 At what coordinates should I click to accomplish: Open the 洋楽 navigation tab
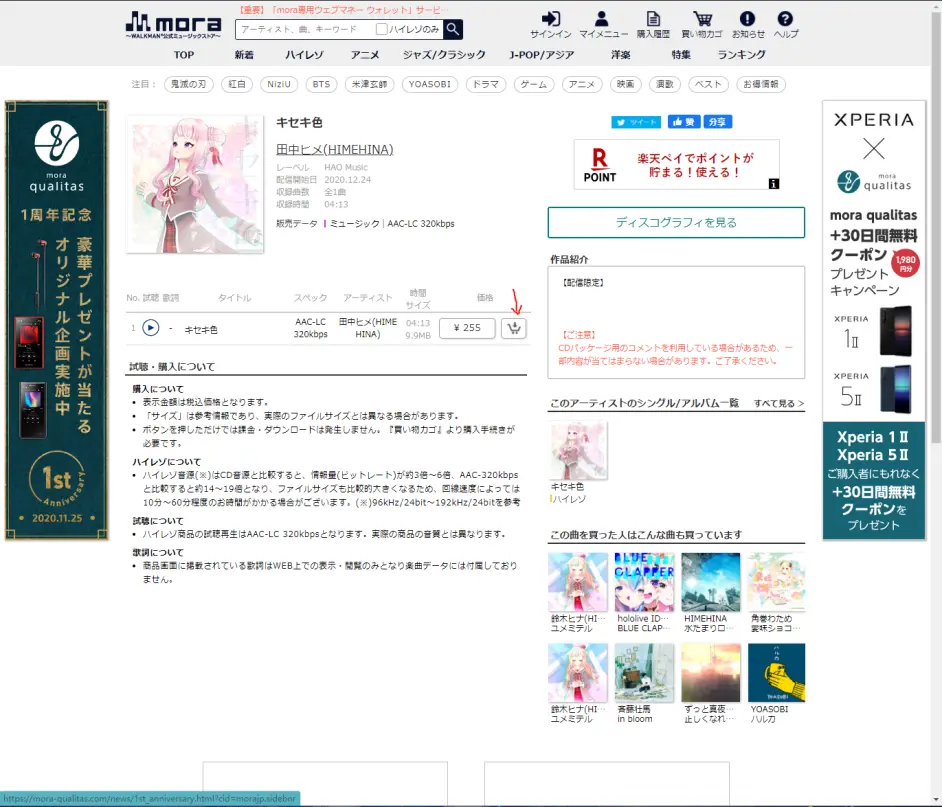click(621, 55)
